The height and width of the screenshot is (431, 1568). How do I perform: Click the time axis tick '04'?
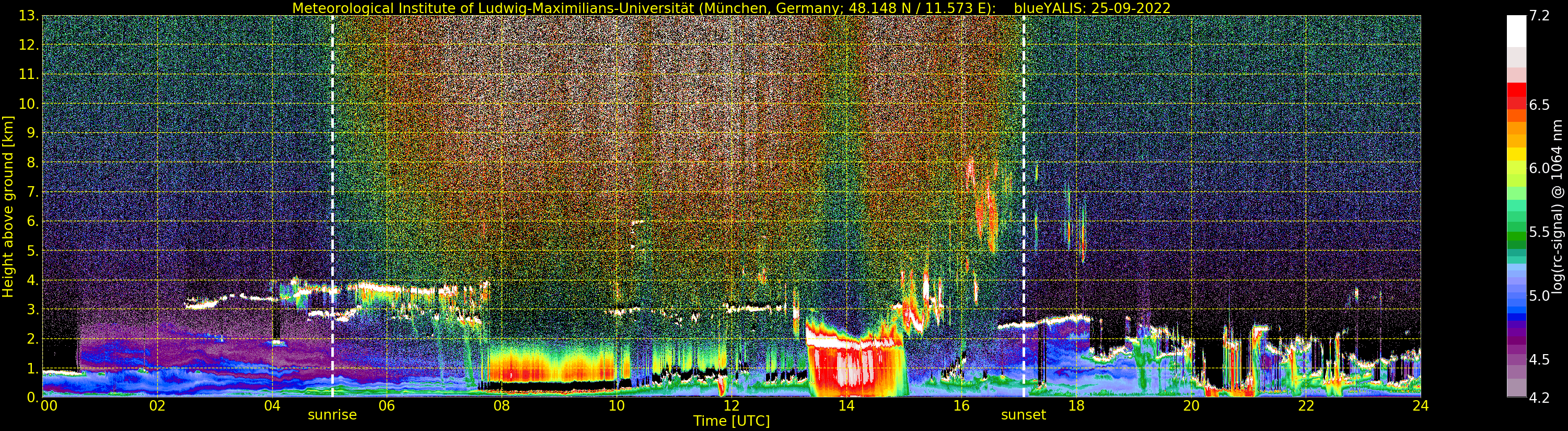pyautogui.click(x=272, y=405)
